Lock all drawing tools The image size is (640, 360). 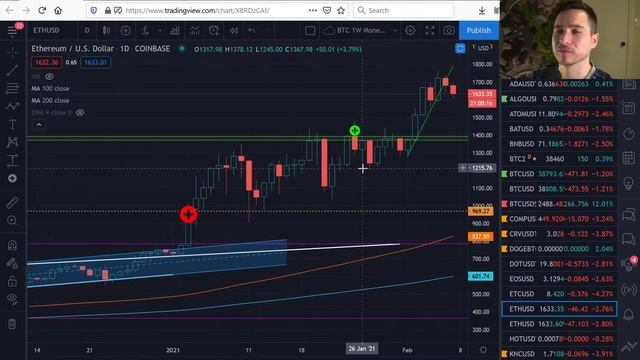(x=12, y=281)
